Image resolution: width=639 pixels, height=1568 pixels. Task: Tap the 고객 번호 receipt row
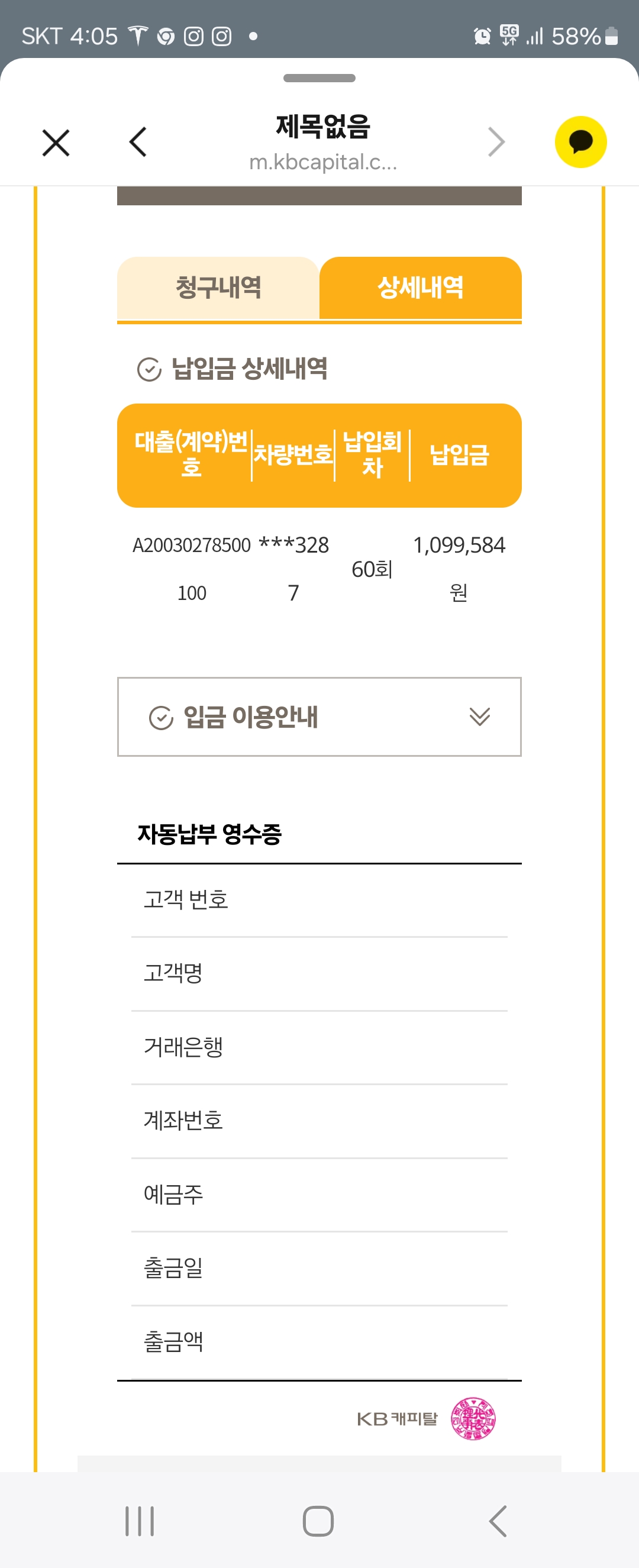point(319,900)
